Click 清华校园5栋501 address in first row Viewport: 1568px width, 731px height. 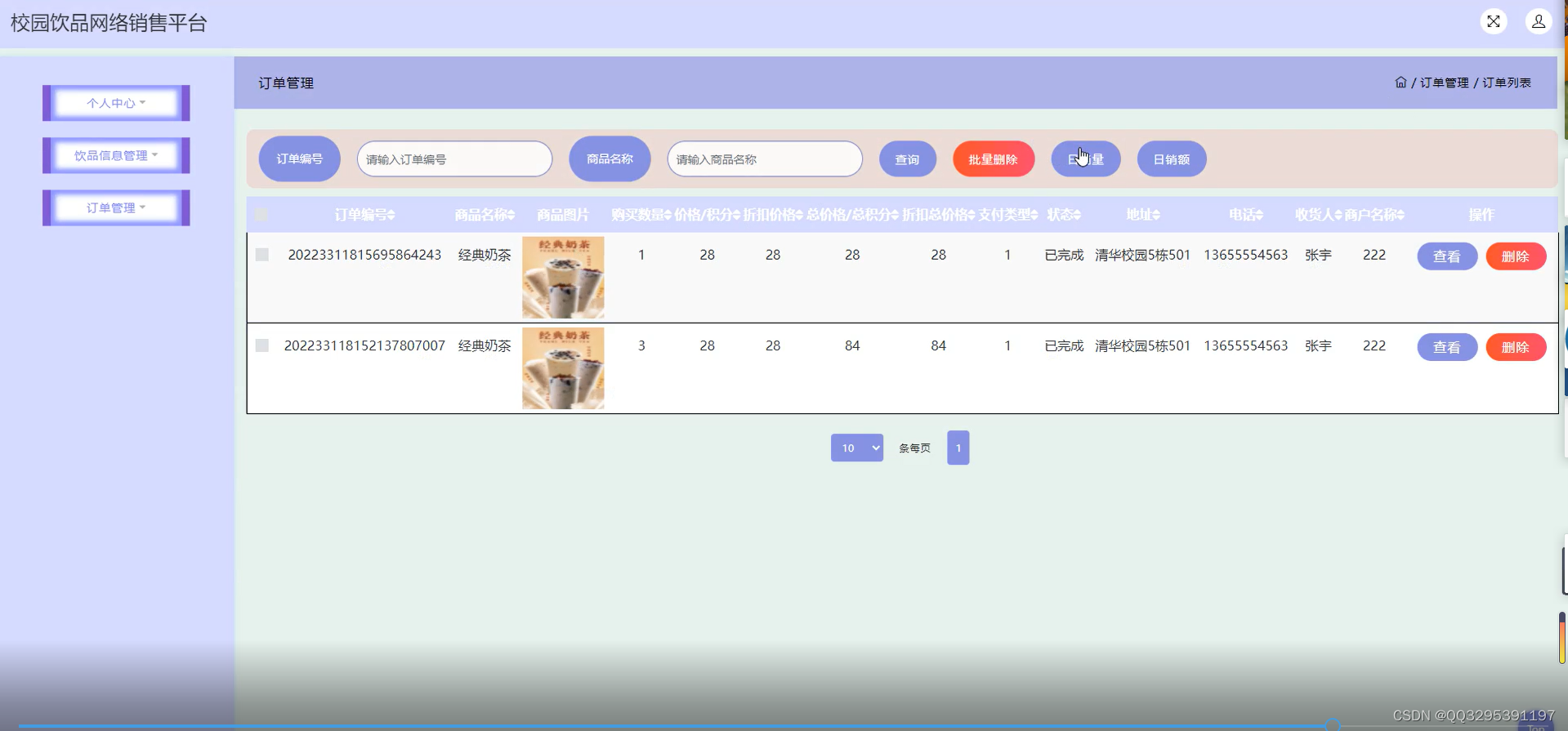(1142, 255)
